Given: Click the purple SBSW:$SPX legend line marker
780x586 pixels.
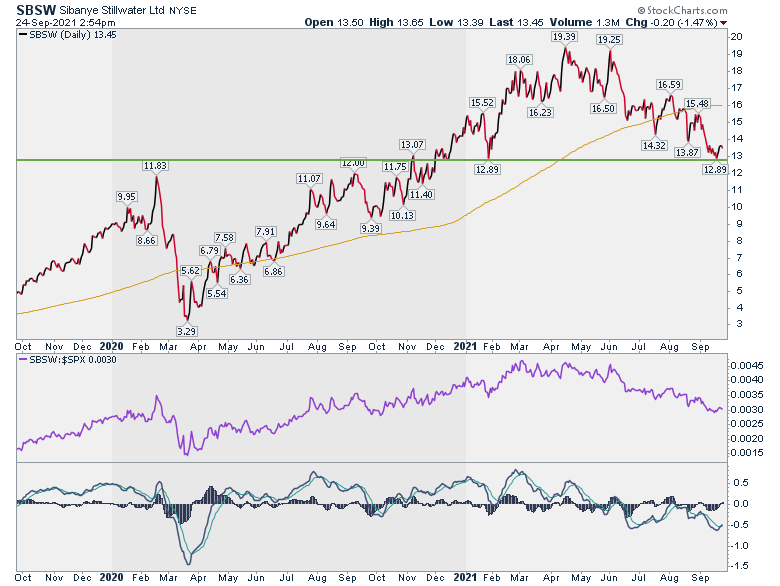Looking at the screenshot, I should (x=23, y=360).
